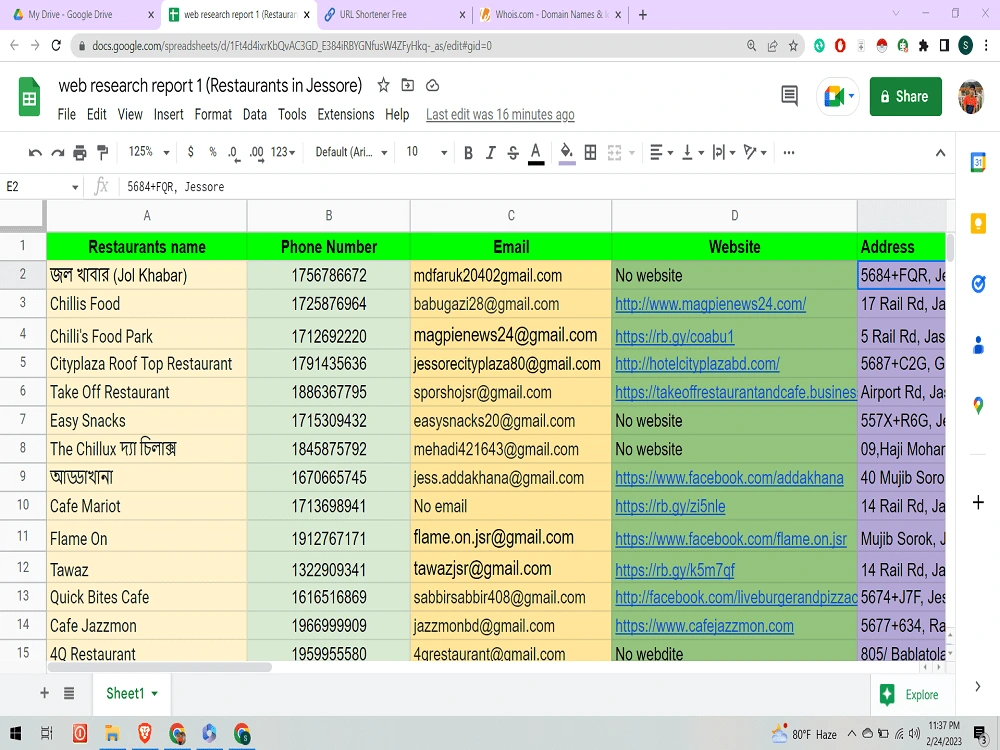The image size is (1000, 750).
Task: Open vertical align dropdown
Action: pos(693,152)
